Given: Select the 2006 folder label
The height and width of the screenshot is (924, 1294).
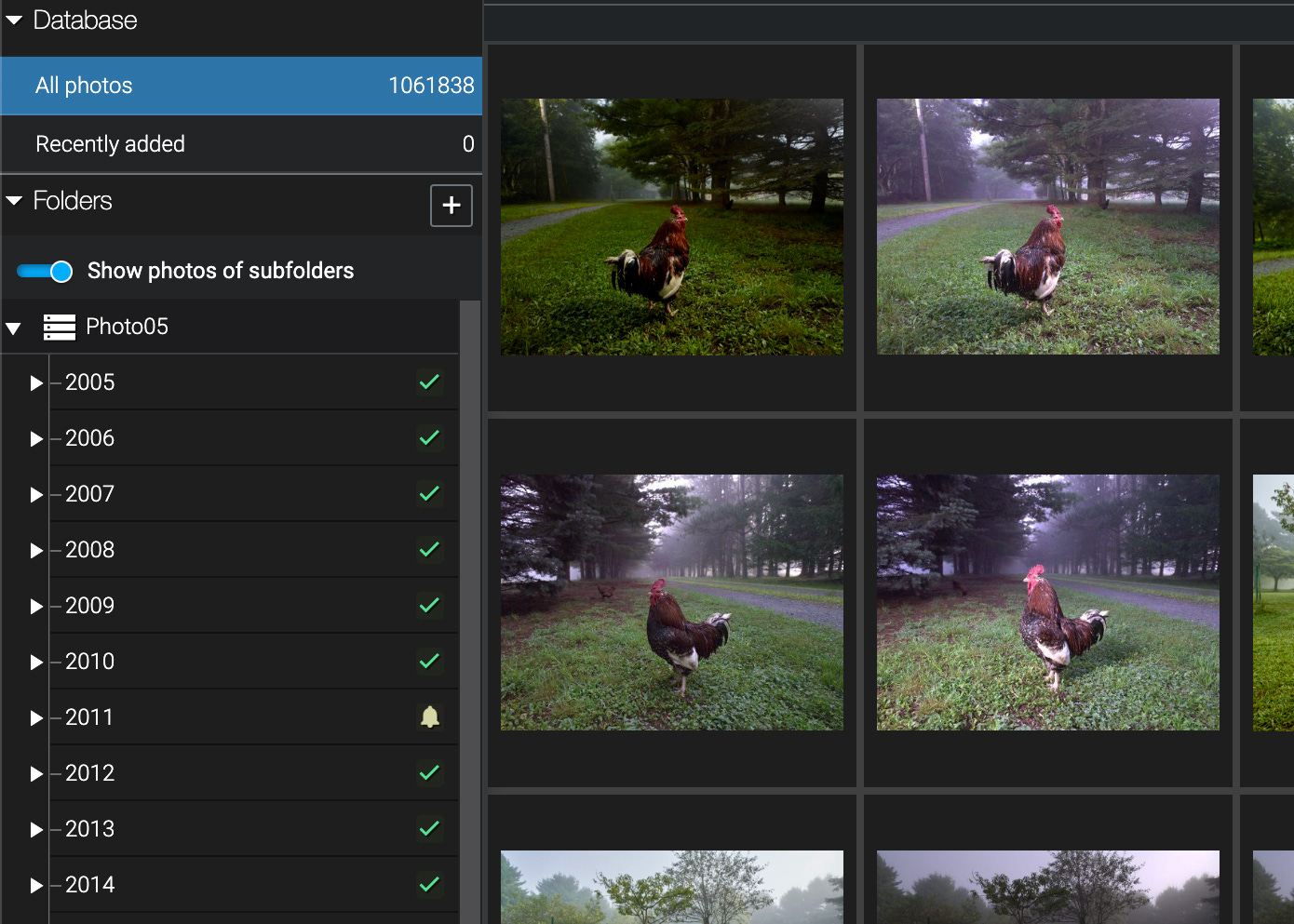Looking at the screenshot, I should click(90, 438).
